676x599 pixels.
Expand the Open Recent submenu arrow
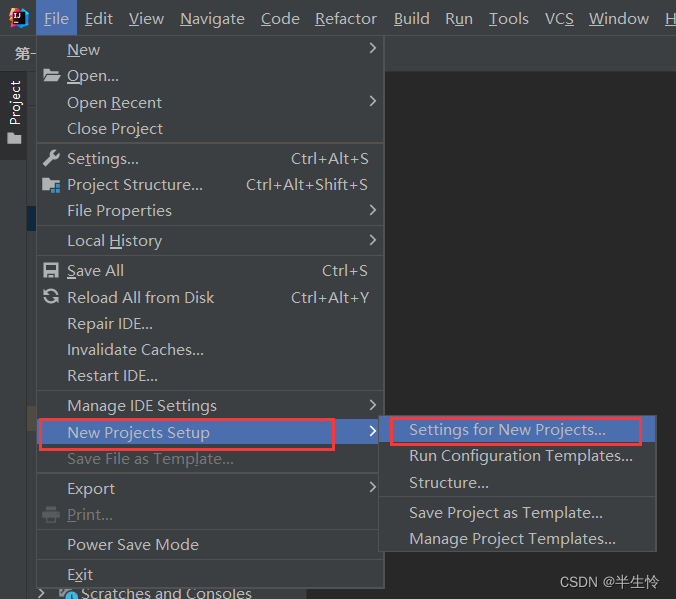tap(372, 101)
